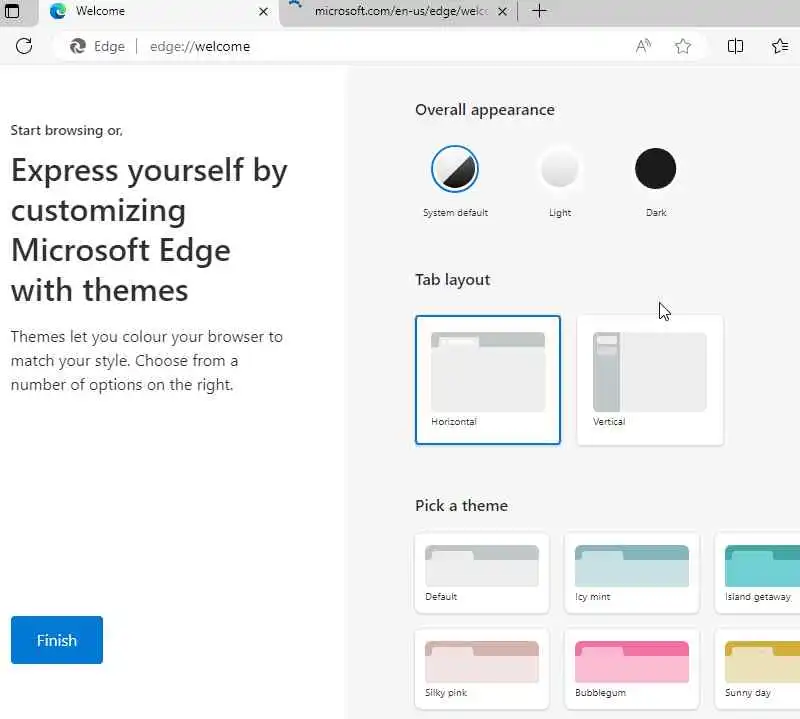Refresh the page with the reload icon

tap(24, 46)
